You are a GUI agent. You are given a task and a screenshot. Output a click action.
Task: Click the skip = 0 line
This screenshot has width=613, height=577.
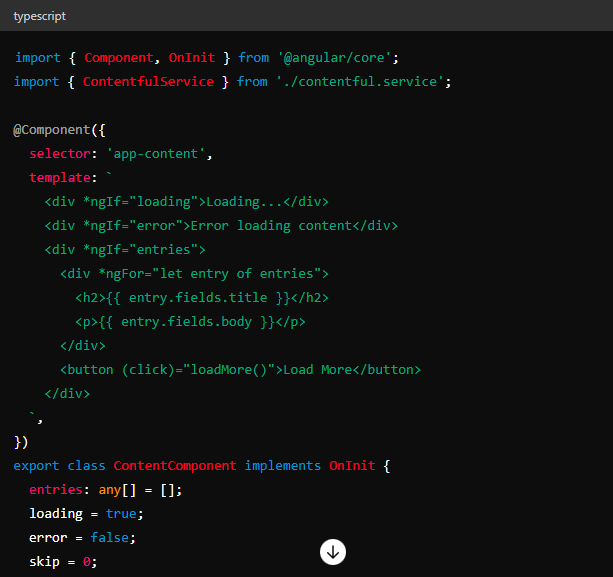click(x=62, y=561)
